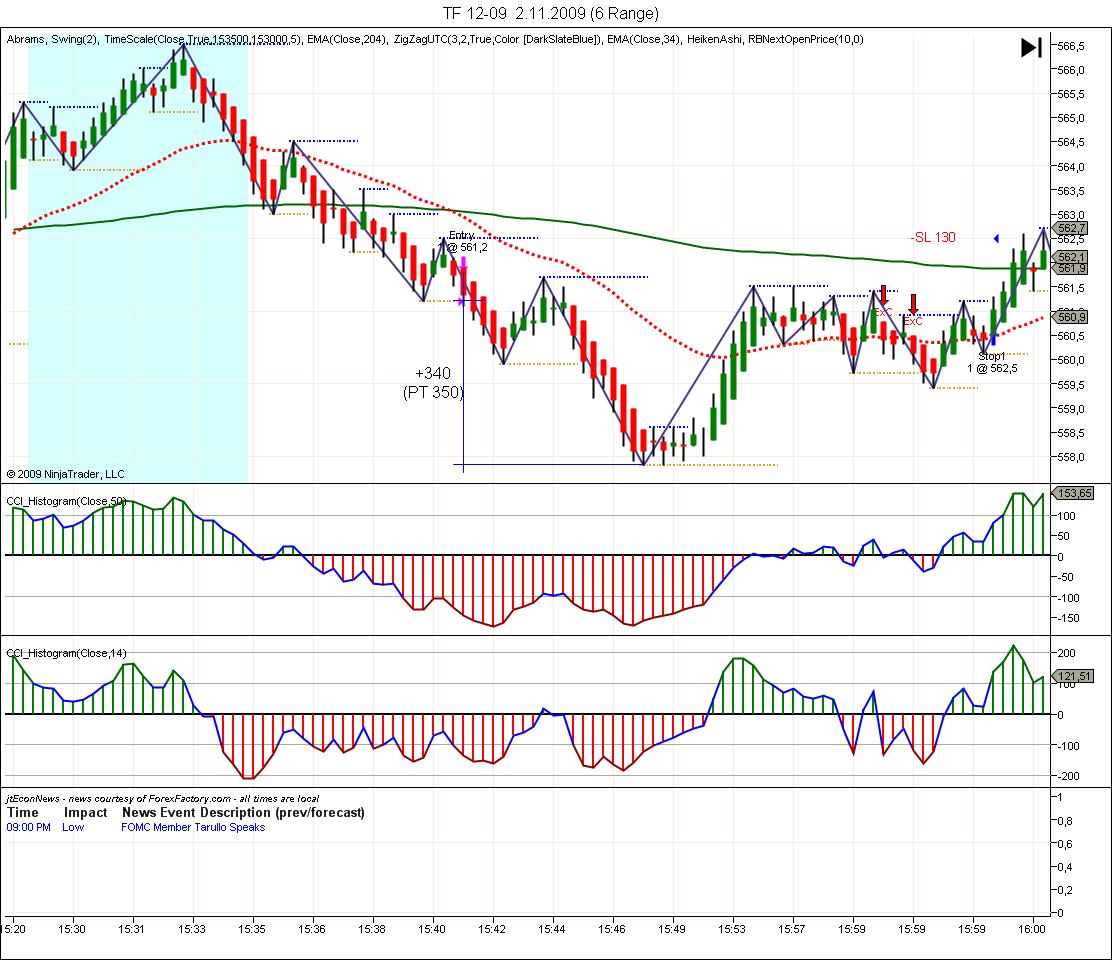Click the magenta entry arrow marker

tap(463, 264)
